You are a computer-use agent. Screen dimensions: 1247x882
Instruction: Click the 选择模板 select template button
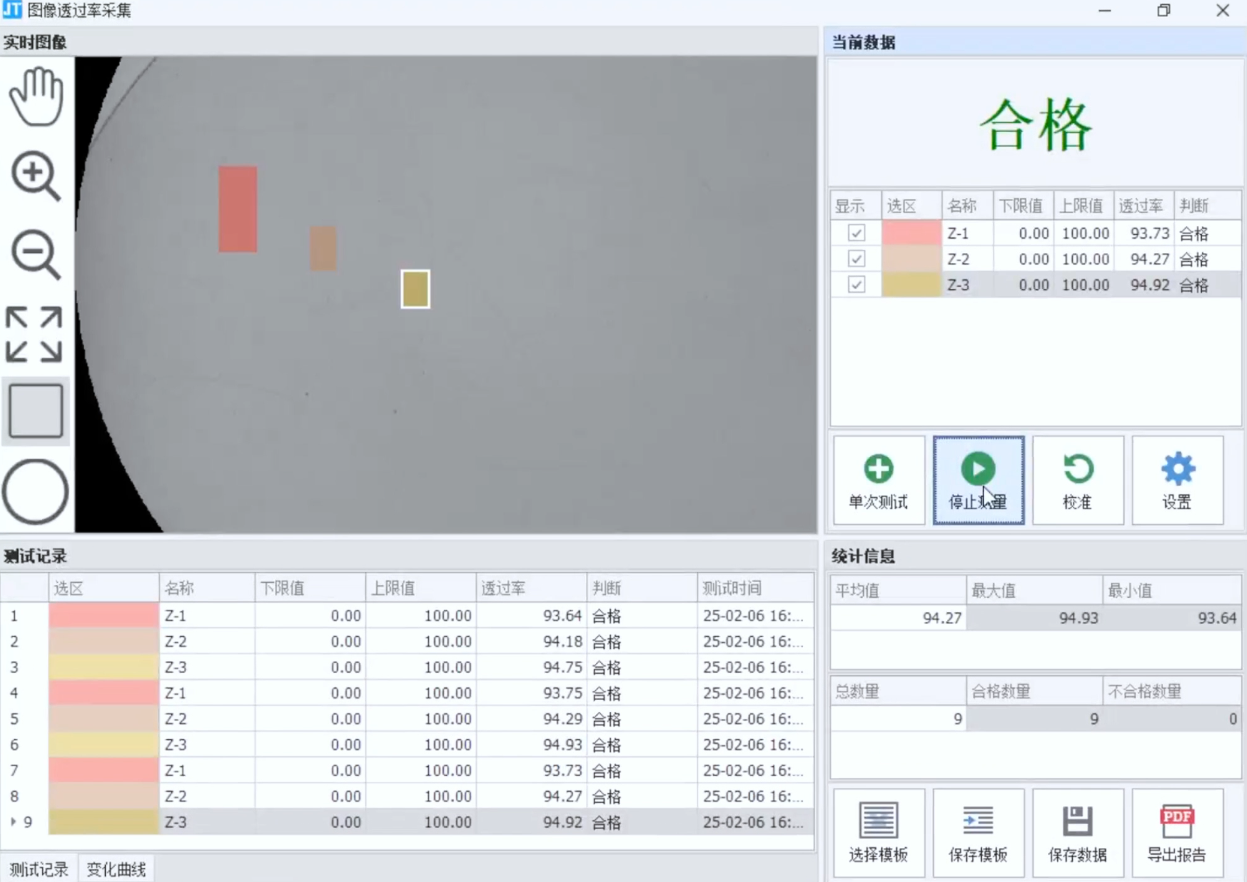click(878, 833)
